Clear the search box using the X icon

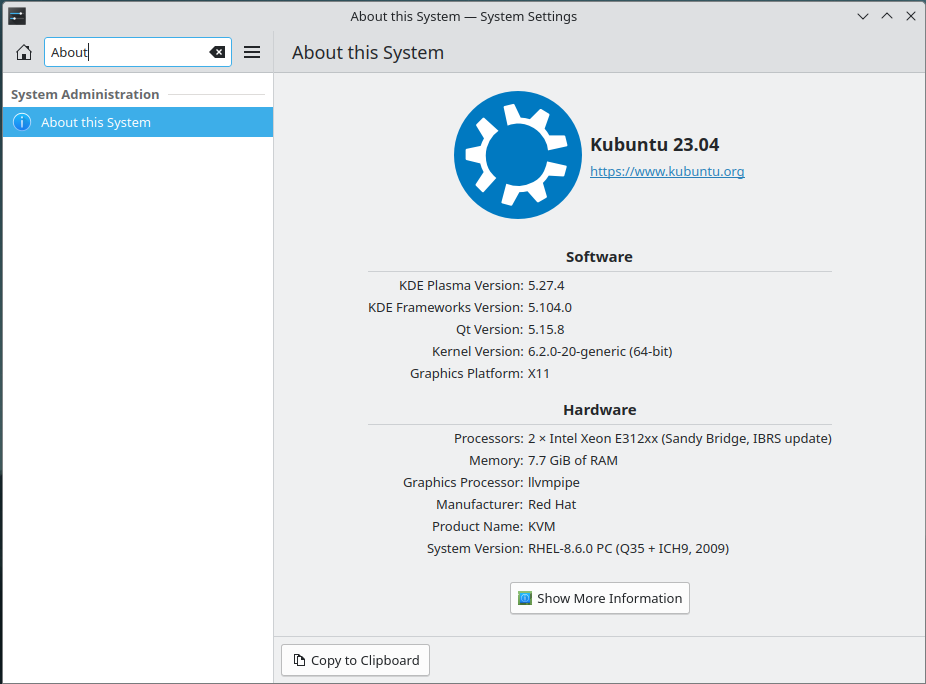pyautogui.click(x=217, y=51)
